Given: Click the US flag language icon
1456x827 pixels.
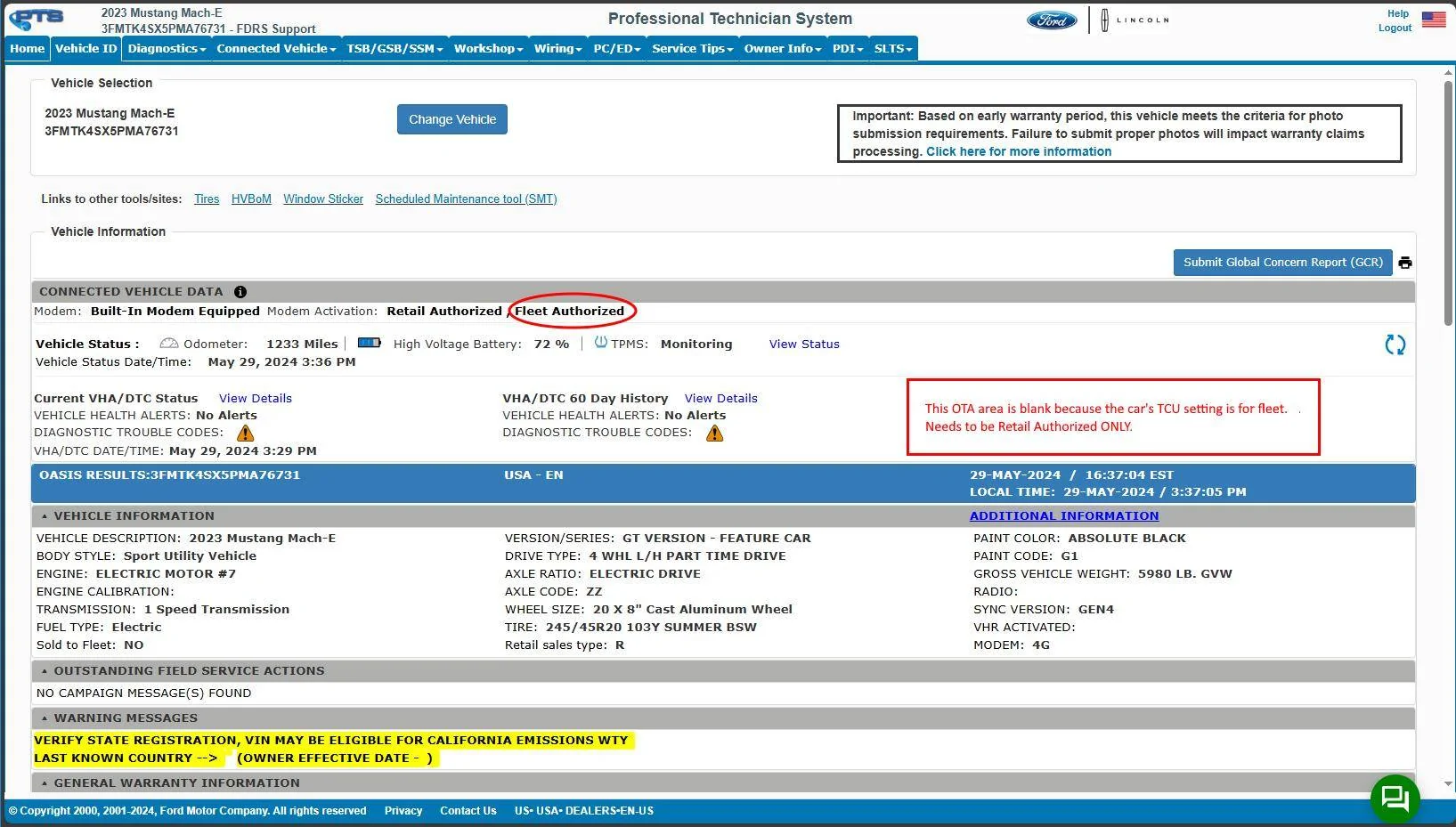Looking at the screenshot, I should point(1434,20).
